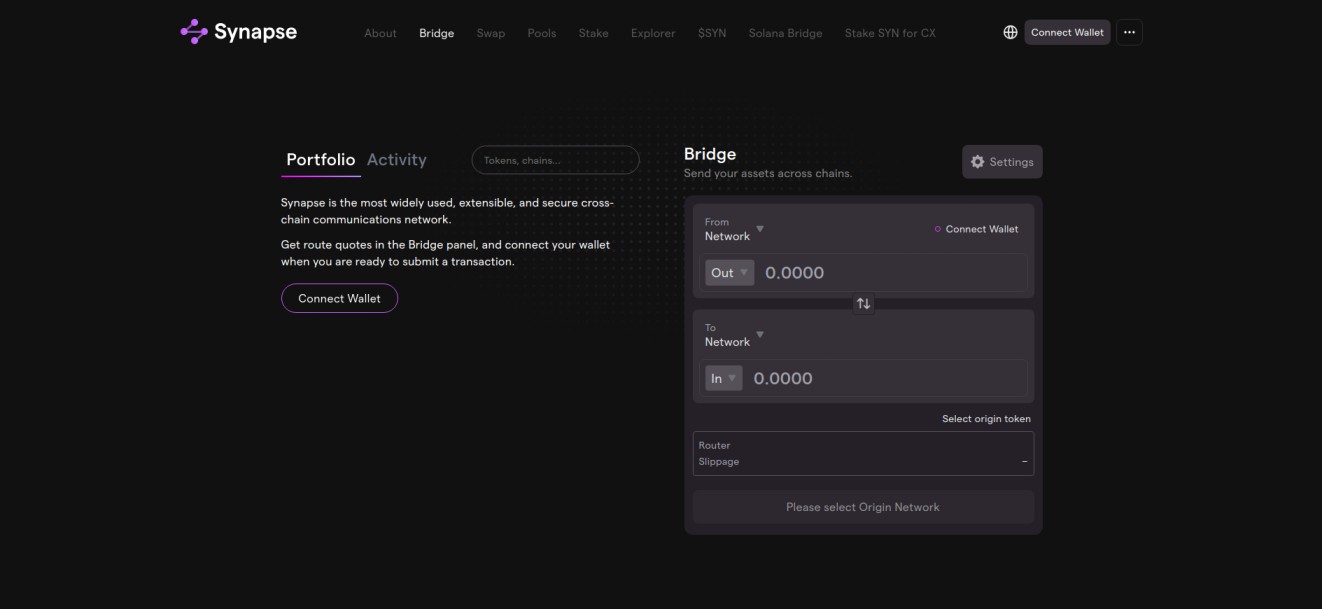This screenshot has height=609, width=1322.
Task: Click the Out amount input field
Action: (x=890, y=273)
